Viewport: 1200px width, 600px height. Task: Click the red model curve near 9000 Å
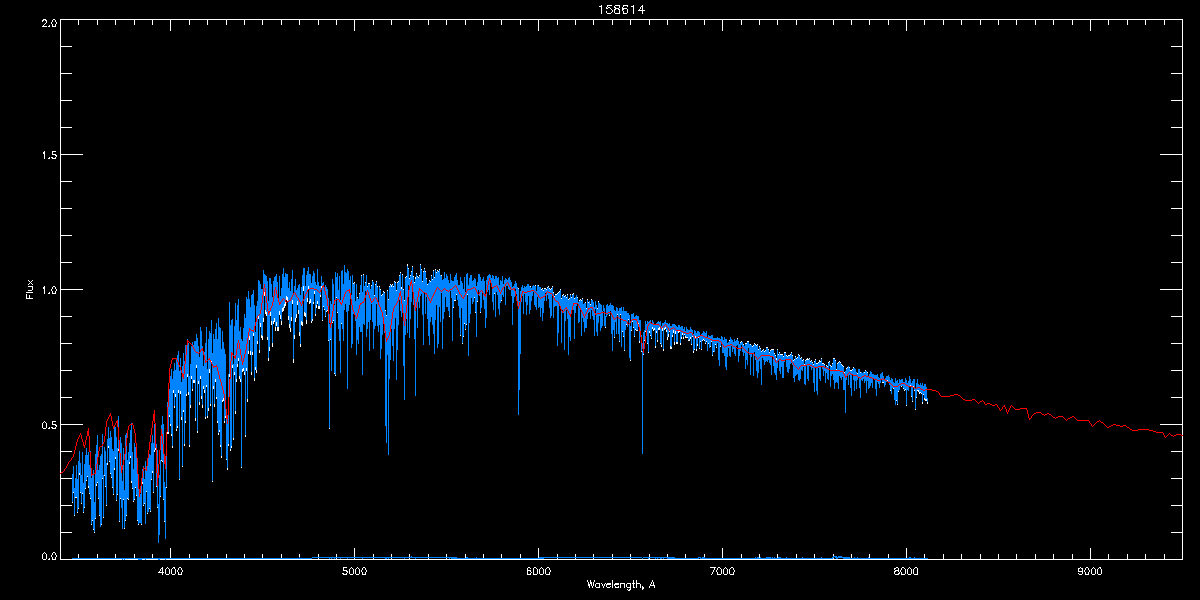click(1090, 421)
